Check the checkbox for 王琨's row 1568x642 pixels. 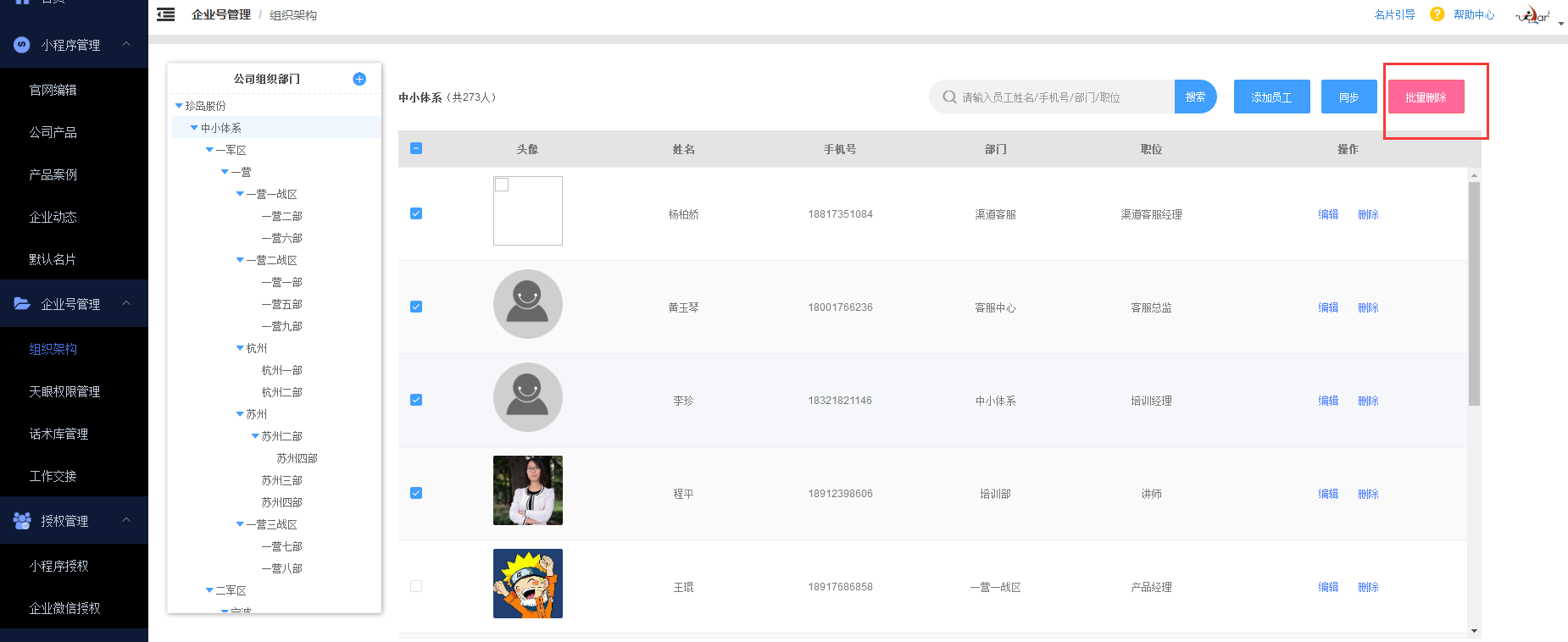click(416, 586)
